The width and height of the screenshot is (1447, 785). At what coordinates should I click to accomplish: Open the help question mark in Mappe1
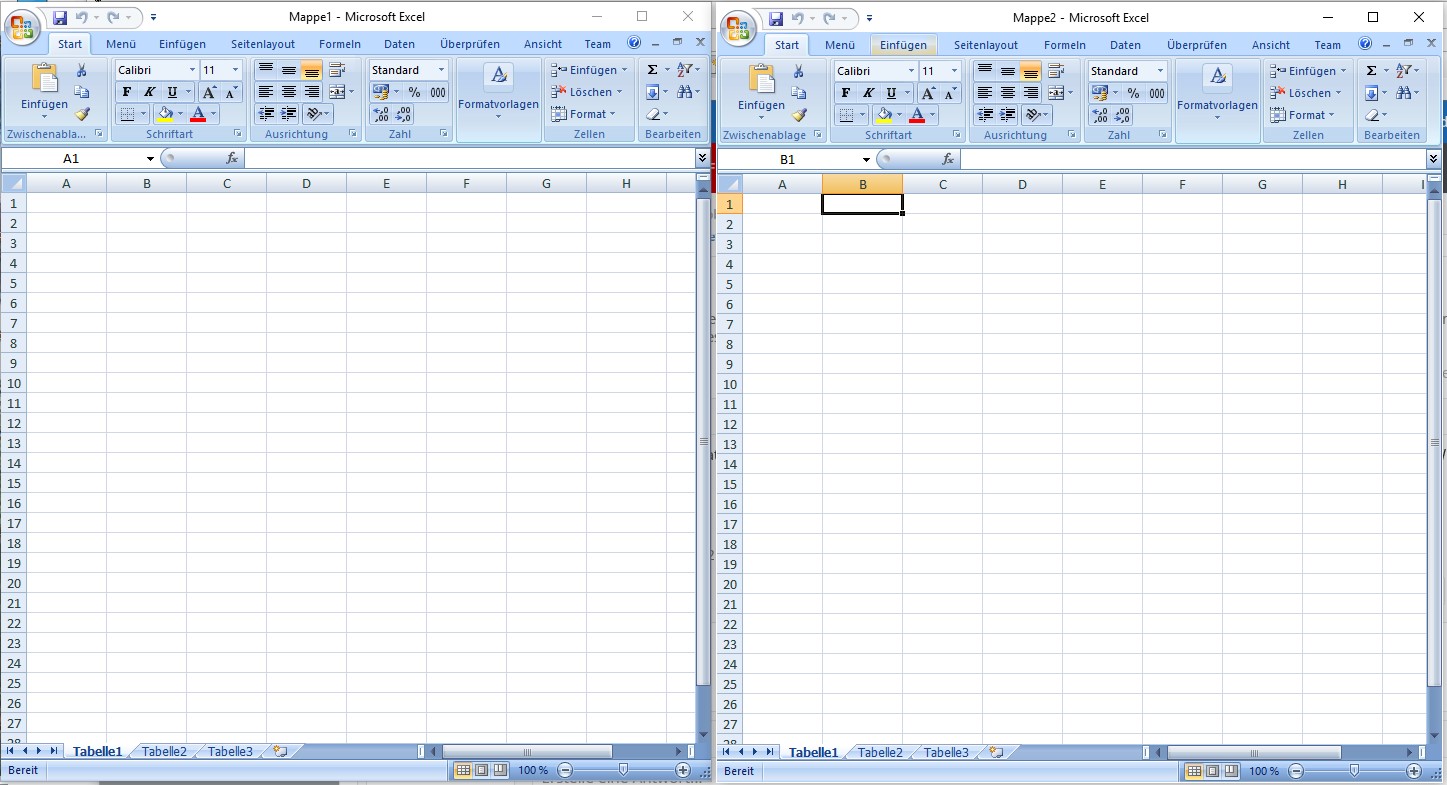pyautogui.click(x=634, y=43)
